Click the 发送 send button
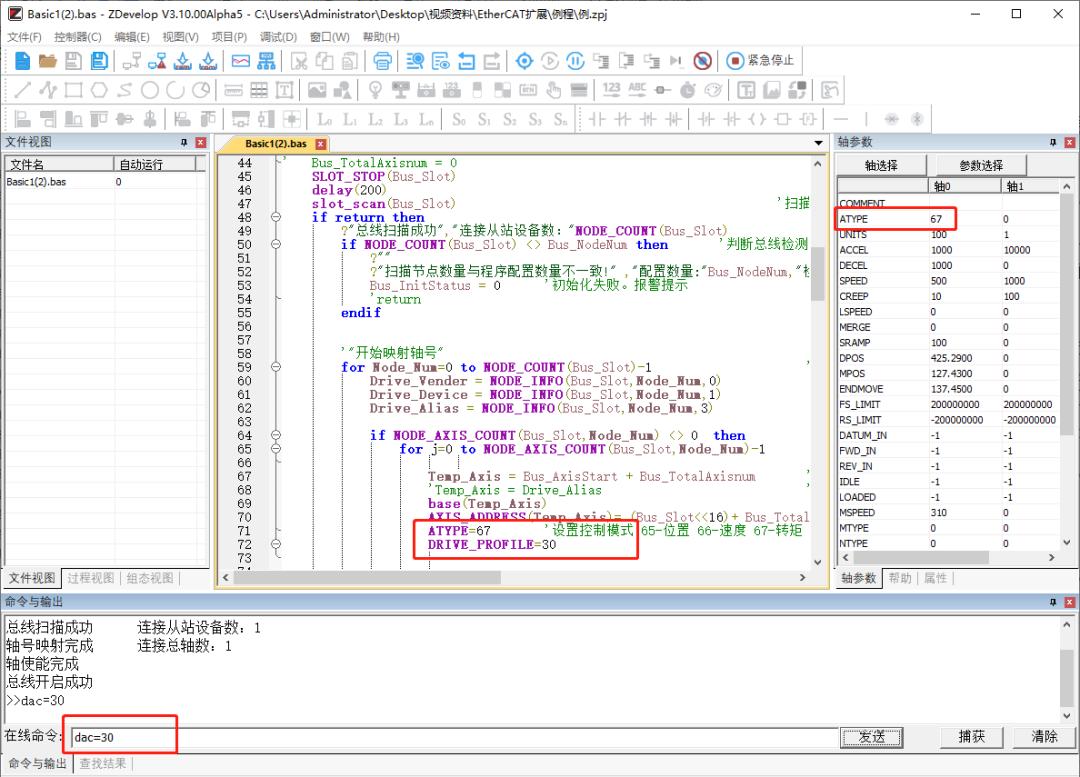The height and width of the screenshot is (777, 1080). 872,737
